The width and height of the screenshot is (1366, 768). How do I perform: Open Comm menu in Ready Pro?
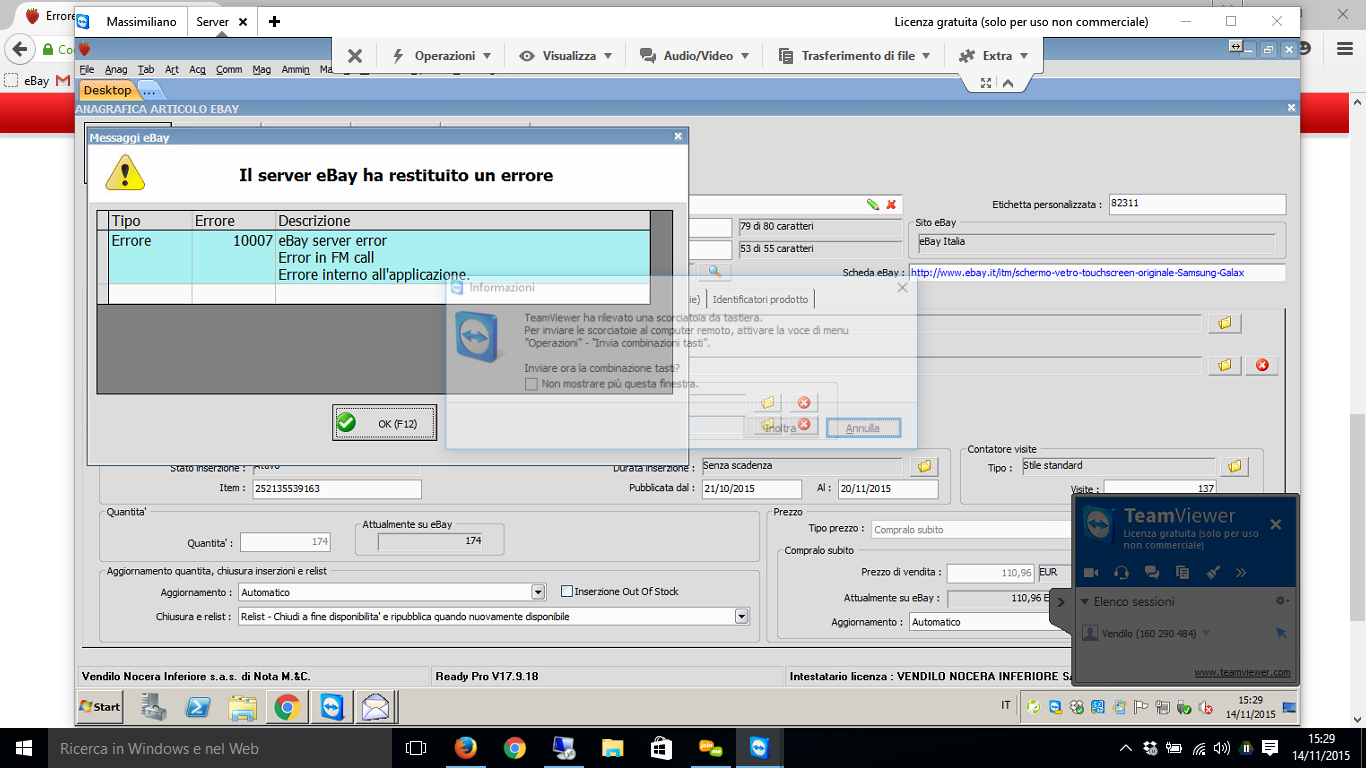click(x=229, y=70)
